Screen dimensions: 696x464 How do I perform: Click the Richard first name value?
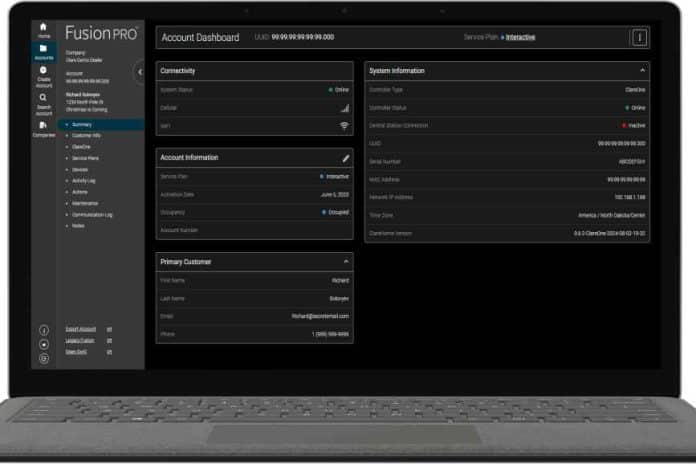tap(340, 281)
